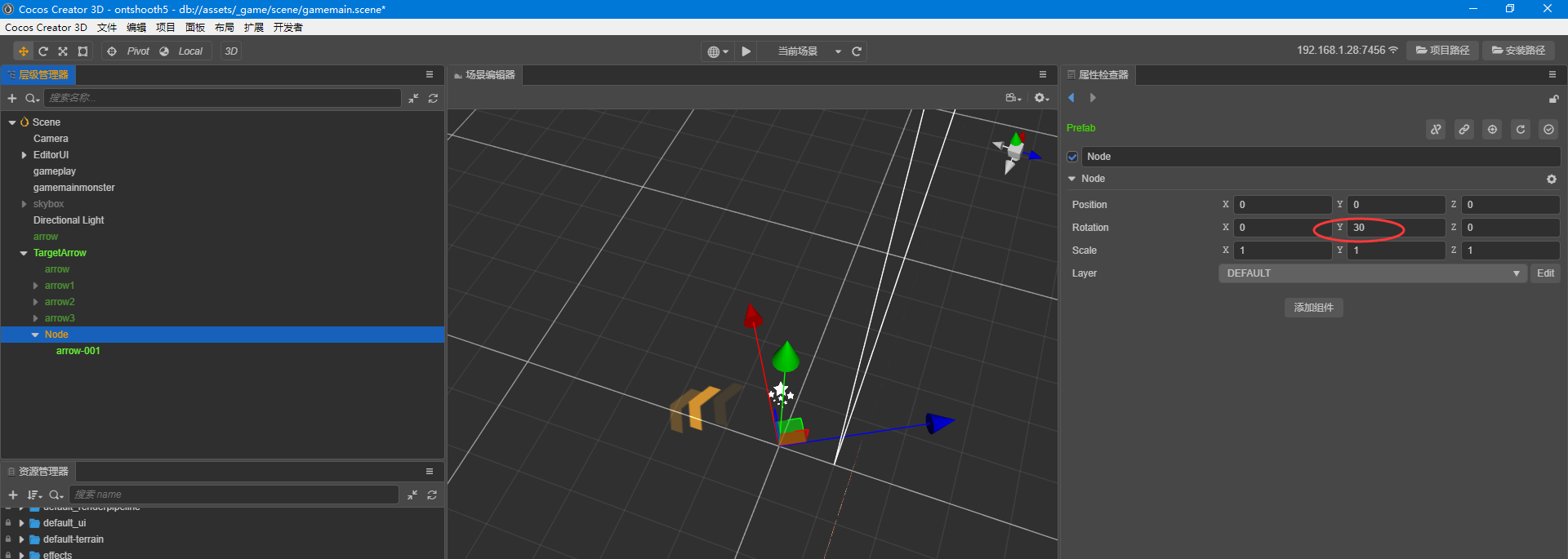Open the 扩展 menu
The height and width of the screenshot is (559, 1568).
click(254, 28)
